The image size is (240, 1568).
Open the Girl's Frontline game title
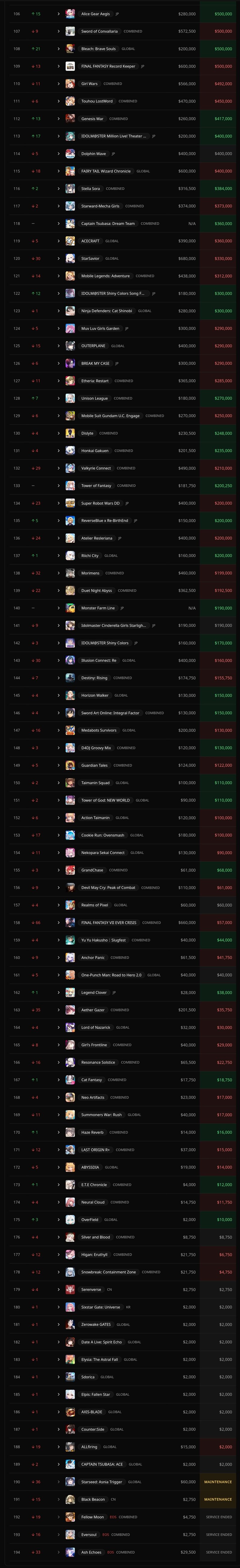point(94,1045)
